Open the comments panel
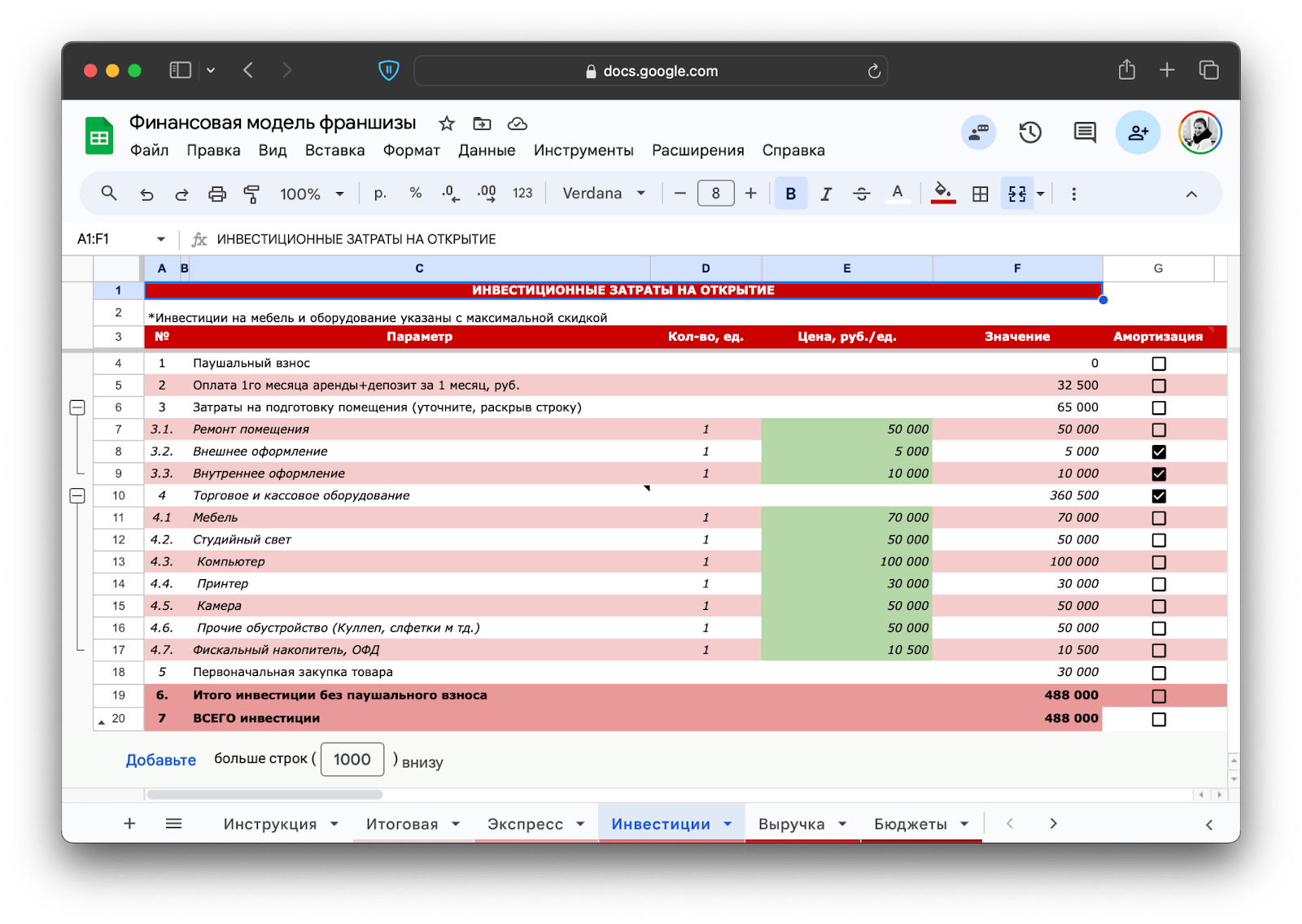Viewport: 1302px width, 924px height. coord(1084,133)
